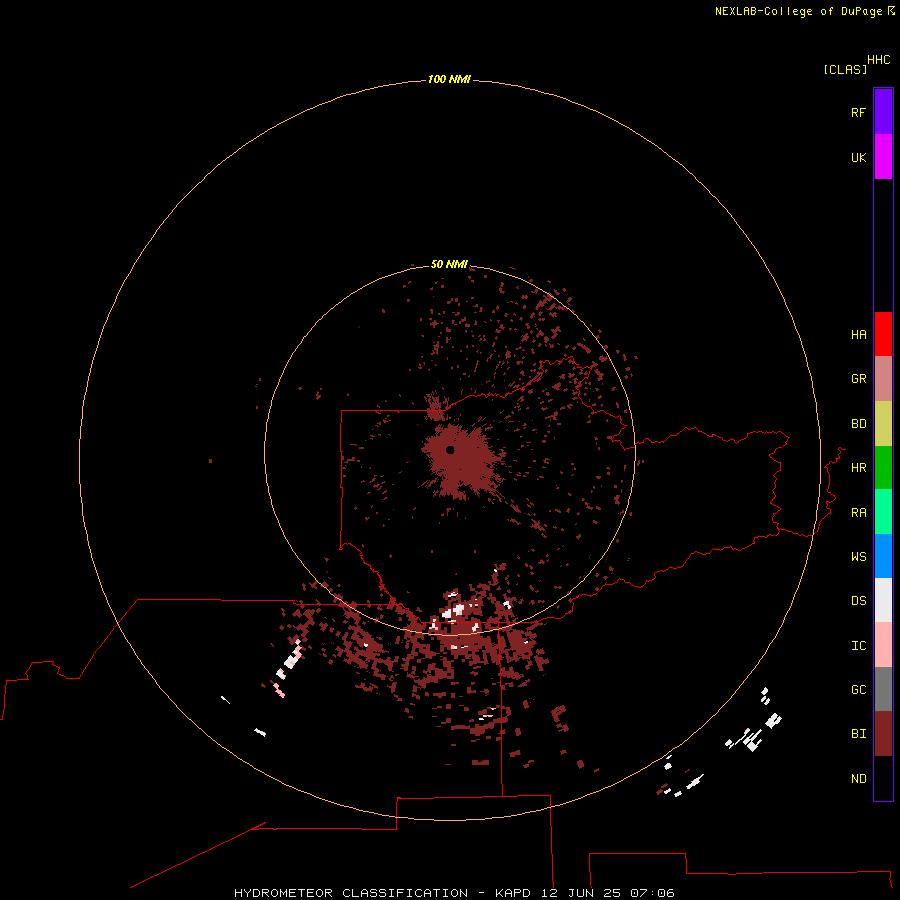This screenshot has width=900, height=900.
Task: Click the RF legend label
Action: 858,112
